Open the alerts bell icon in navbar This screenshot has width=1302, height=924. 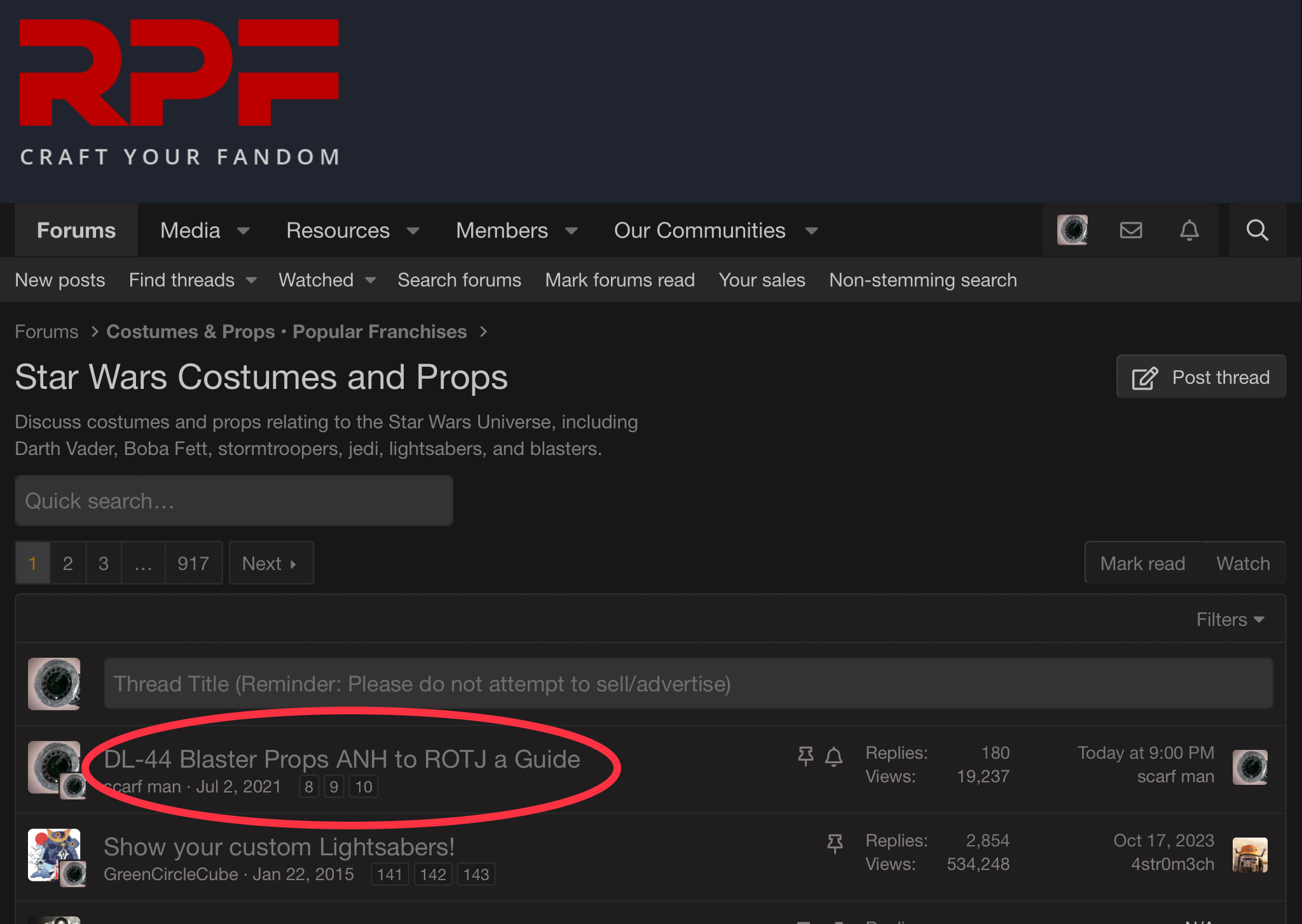1189,230
